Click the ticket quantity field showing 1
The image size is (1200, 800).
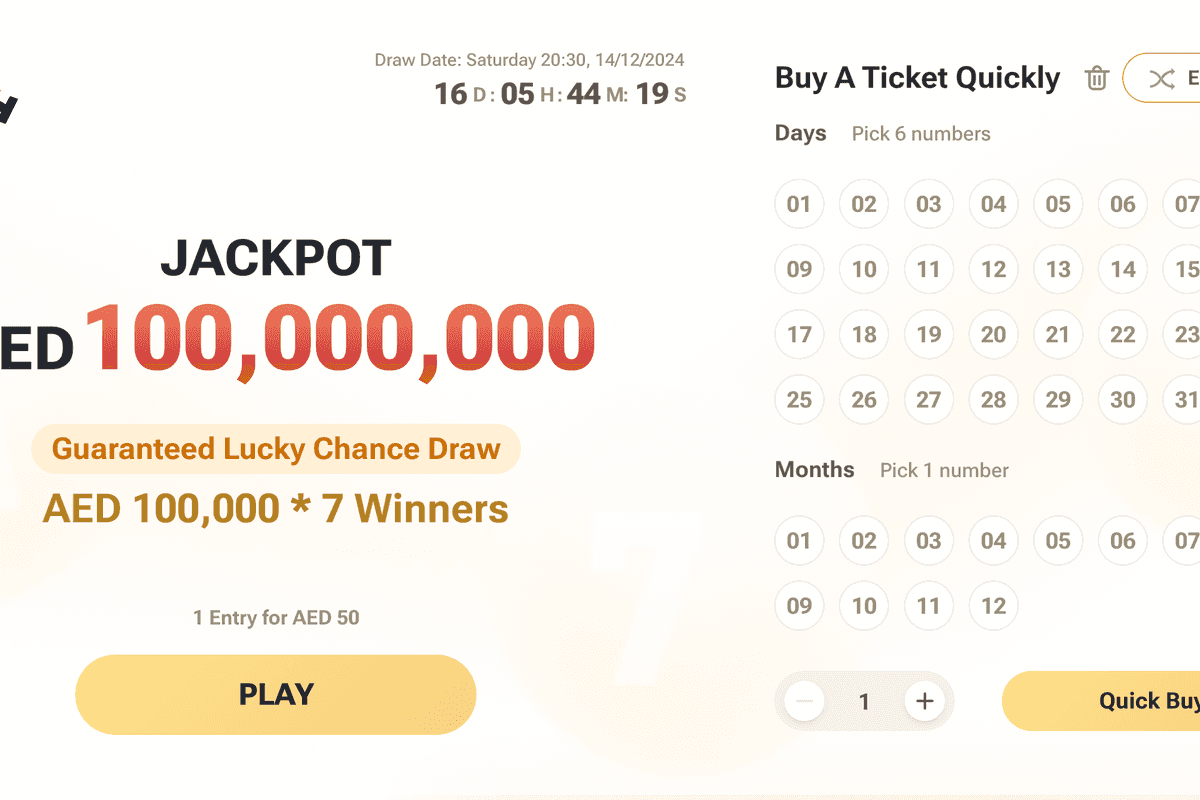click(x=864, y=701)
